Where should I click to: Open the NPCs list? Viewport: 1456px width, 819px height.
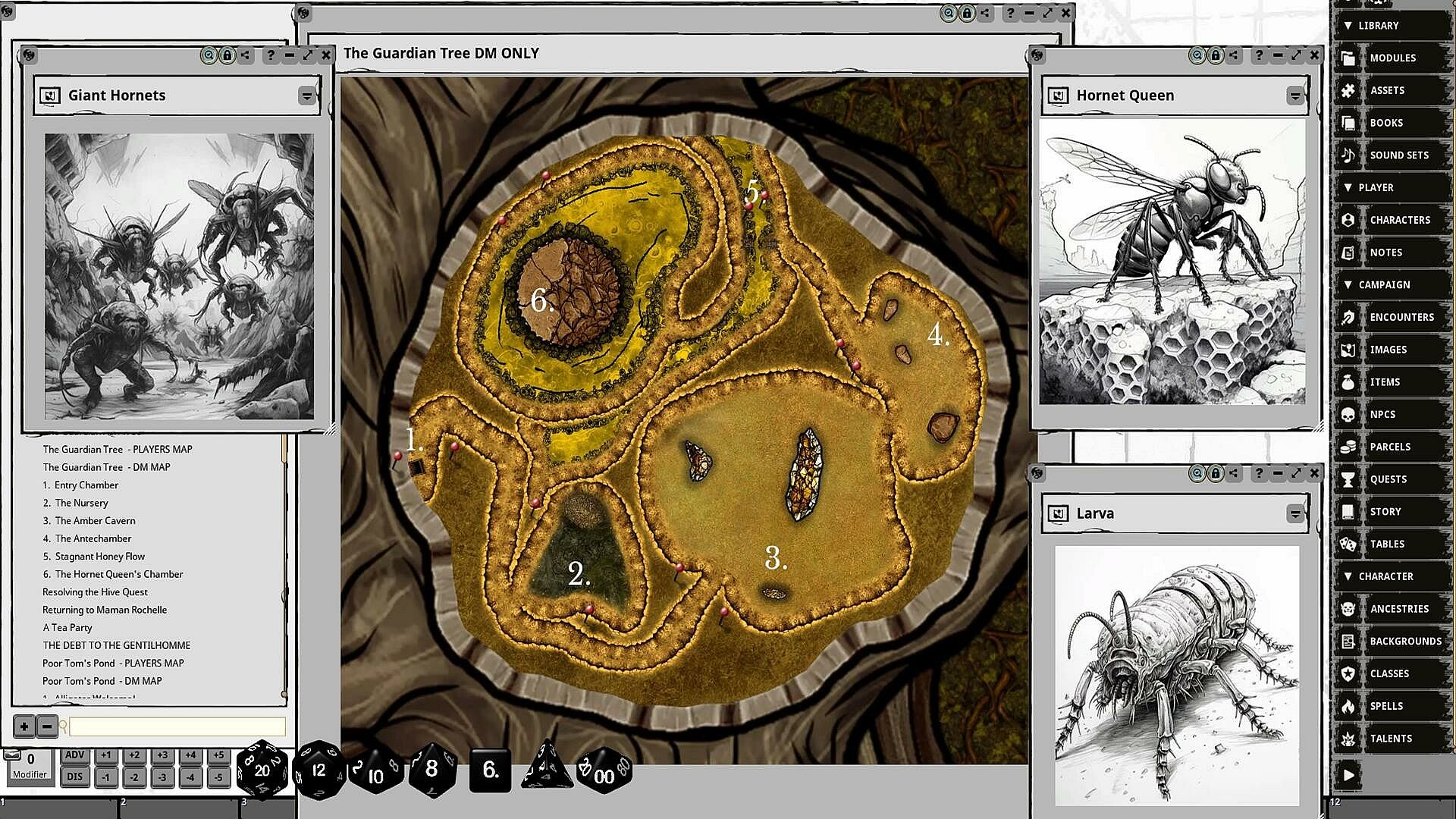[x=1382, y=414]
